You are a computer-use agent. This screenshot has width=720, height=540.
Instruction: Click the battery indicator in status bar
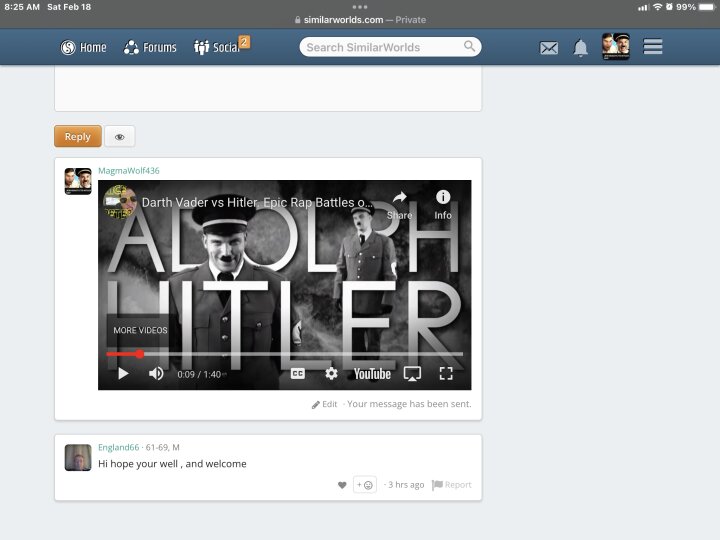coord(707,7)
